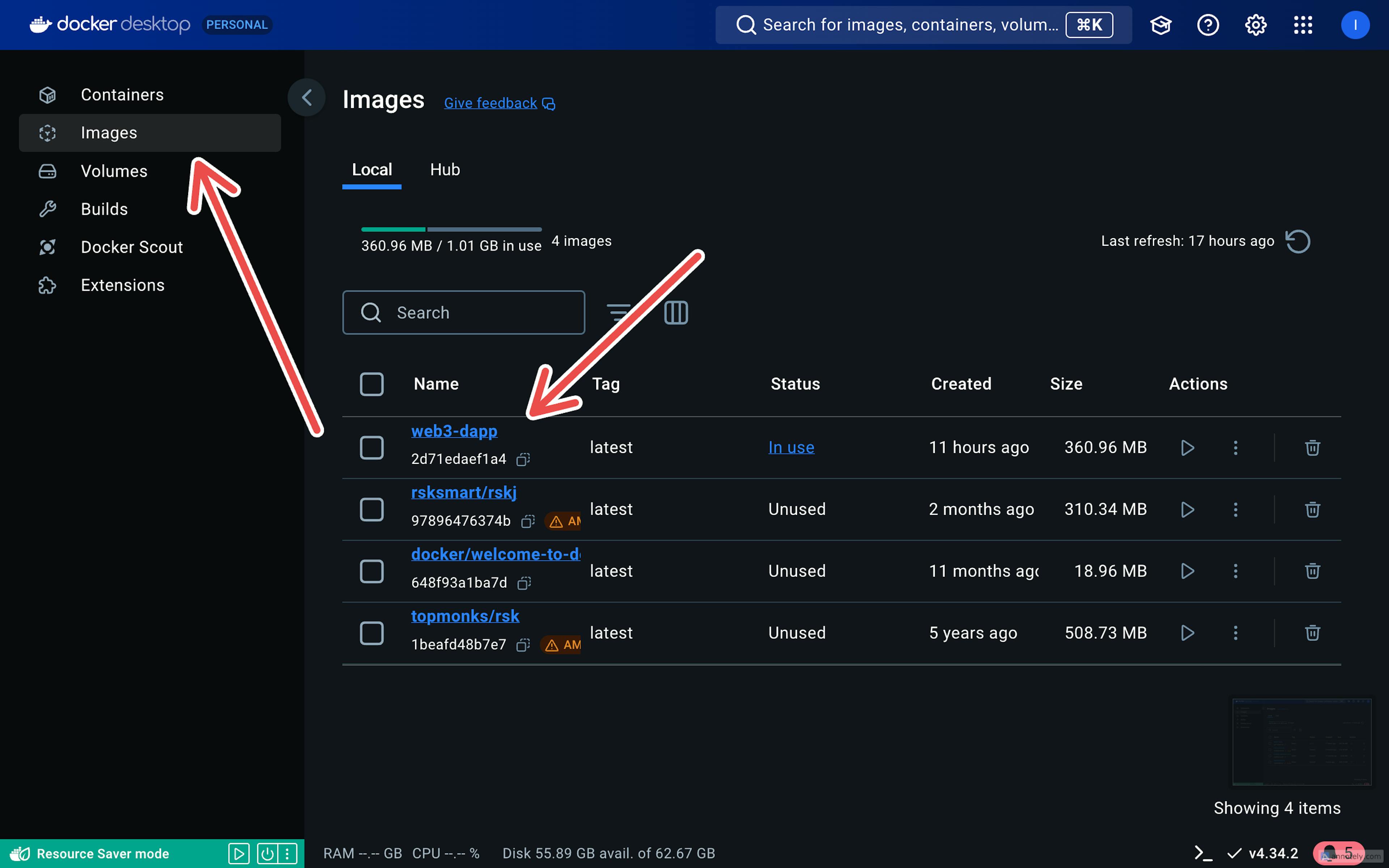Open the user account avatar
The height and width of the screenshot is (868, 1389).
(1355, 25)
